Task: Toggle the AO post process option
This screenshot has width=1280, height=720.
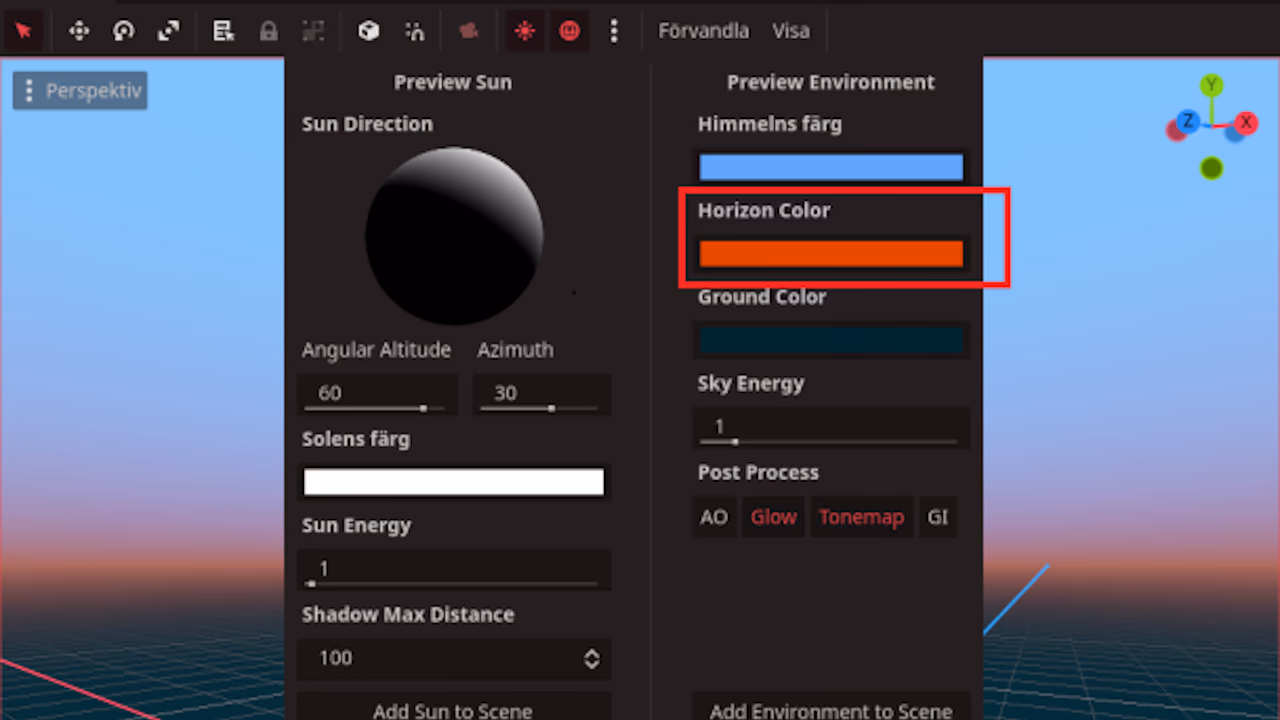Action: pos(714,517)
